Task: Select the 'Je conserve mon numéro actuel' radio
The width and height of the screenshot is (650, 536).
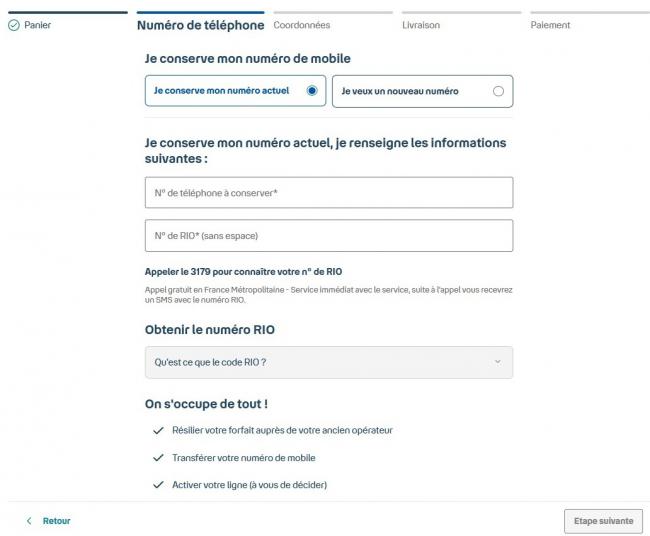Action: click(312, 90)
